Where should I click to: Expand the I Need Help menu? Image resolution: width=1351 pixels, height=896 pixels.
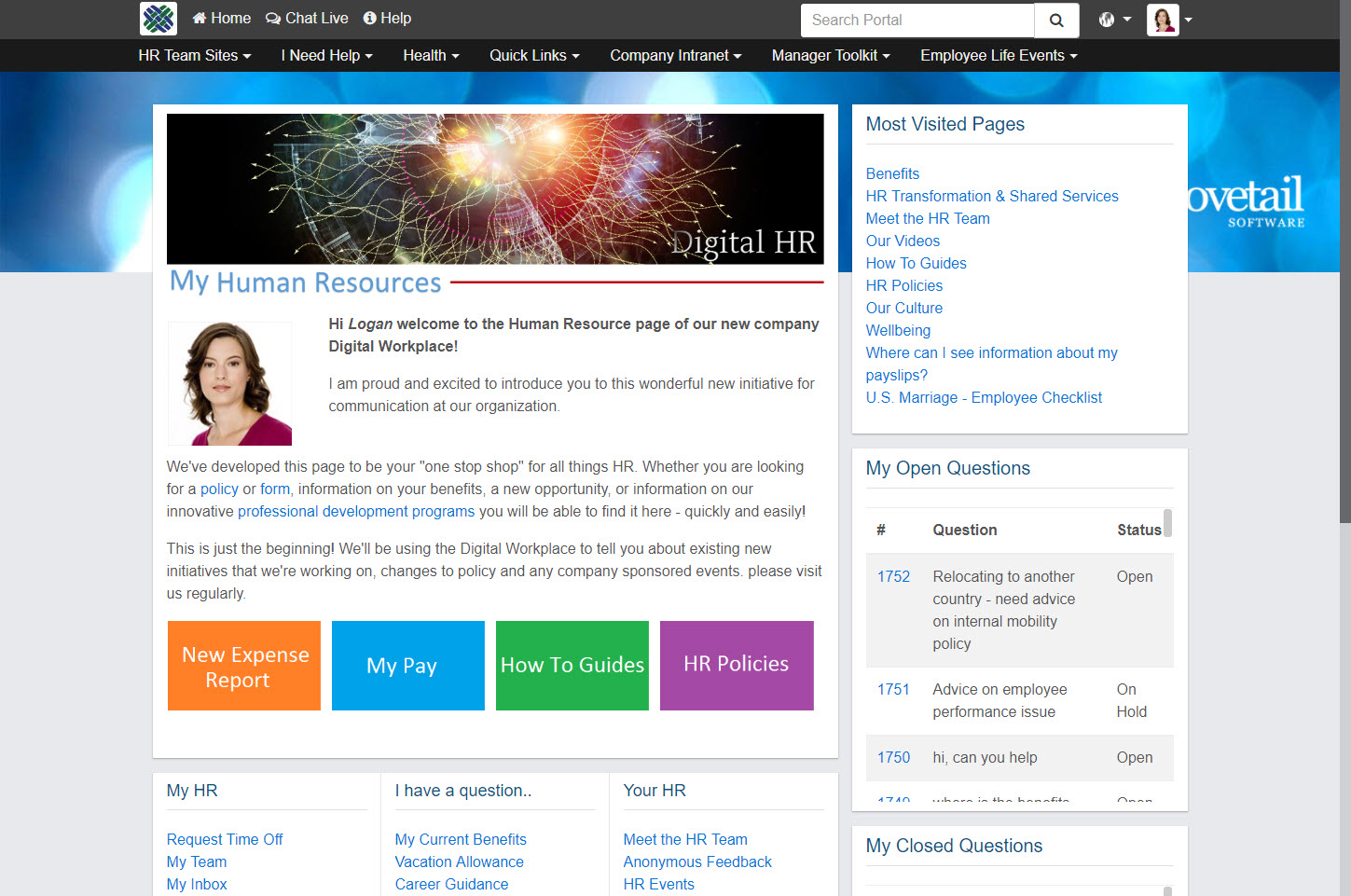pos(326,56)
